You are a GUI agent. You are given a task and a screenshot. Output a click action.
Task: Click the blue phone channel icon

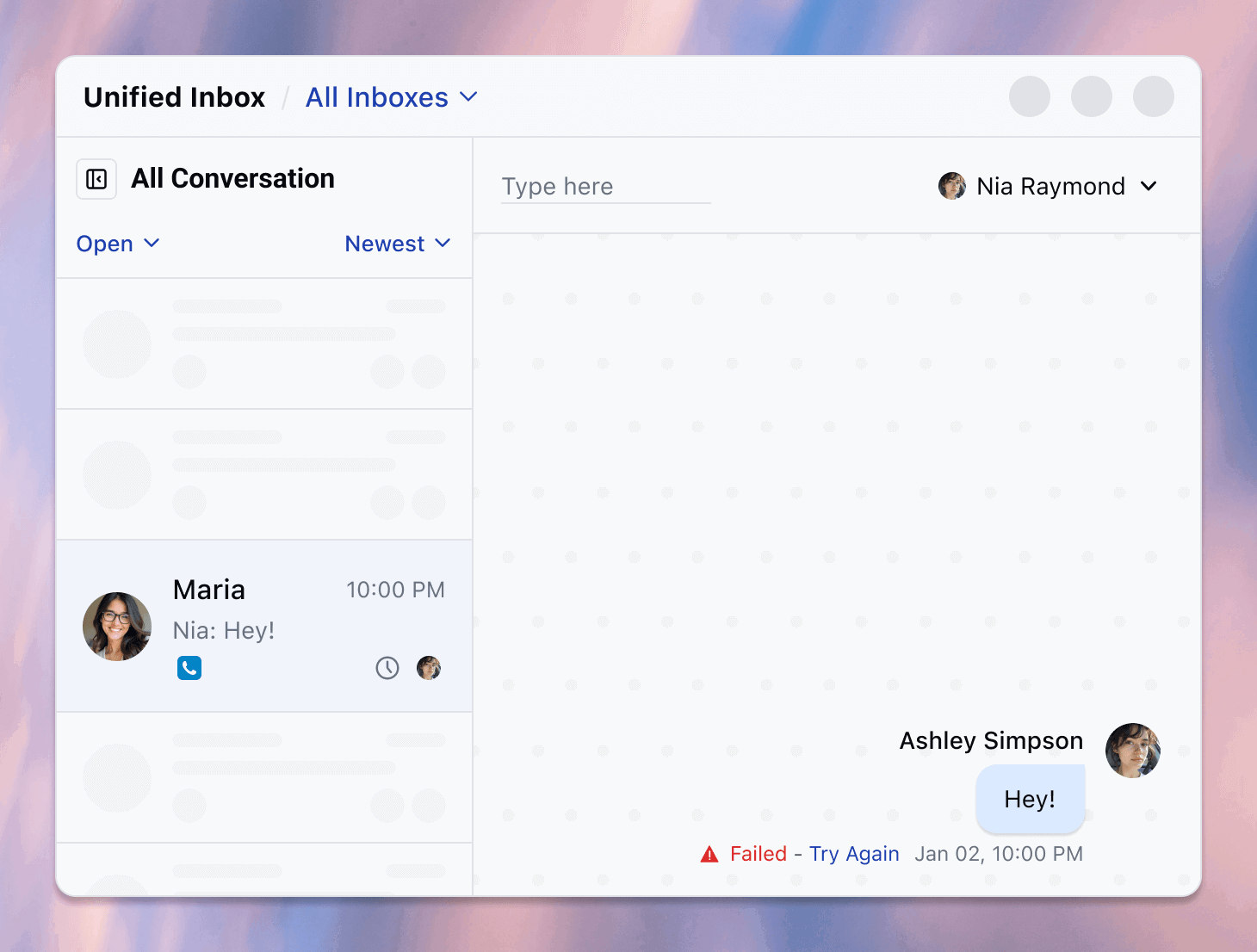coord(189,668)
